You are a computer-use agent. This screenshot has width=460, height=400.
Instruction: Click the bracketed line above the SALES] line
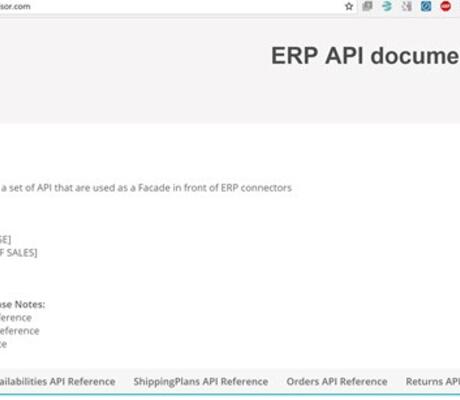point(5,239)
